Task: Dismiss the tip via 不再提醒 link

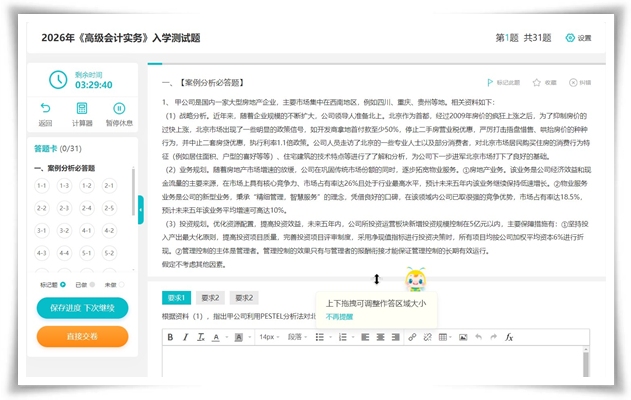Action: tap(339, 316)
